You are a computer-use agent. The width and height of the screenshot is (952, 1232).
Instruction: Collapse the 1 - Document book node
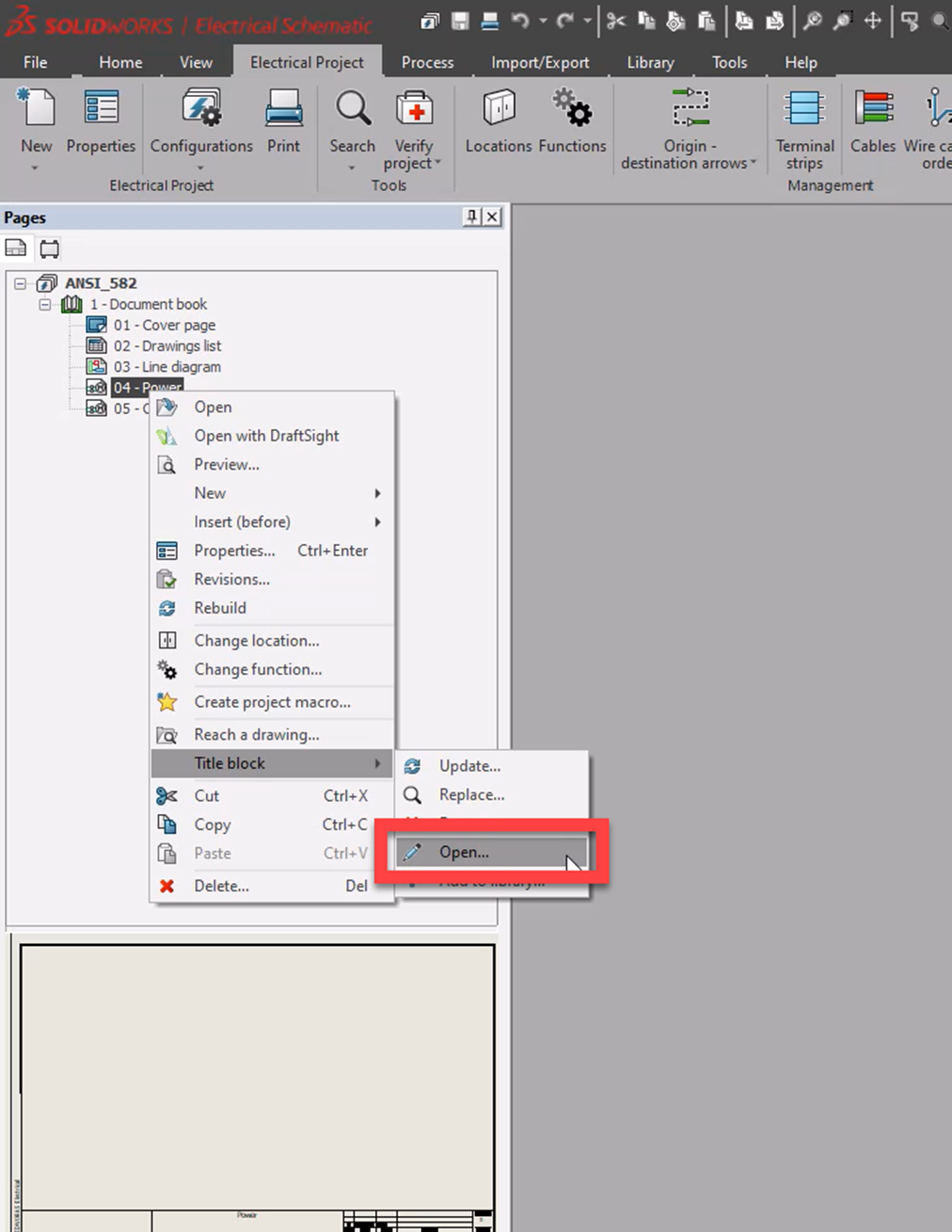44,305
